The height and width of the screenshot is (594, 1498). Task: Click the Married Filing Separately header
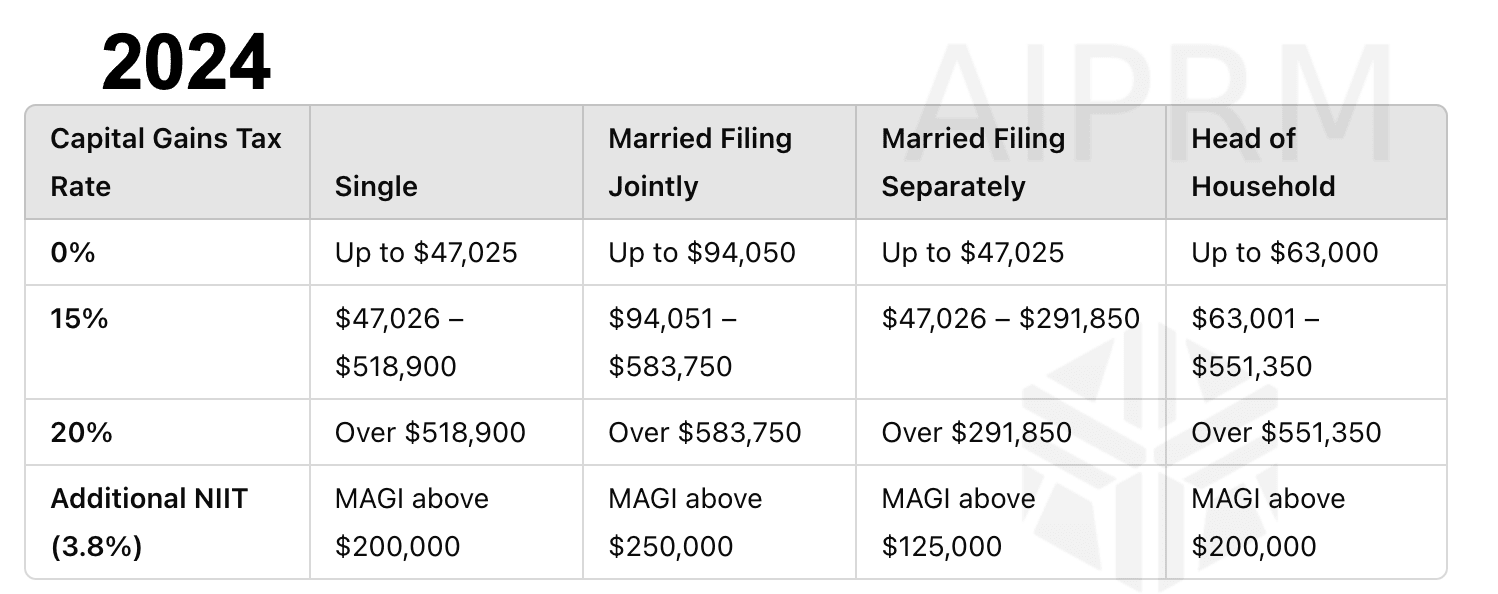973,162
